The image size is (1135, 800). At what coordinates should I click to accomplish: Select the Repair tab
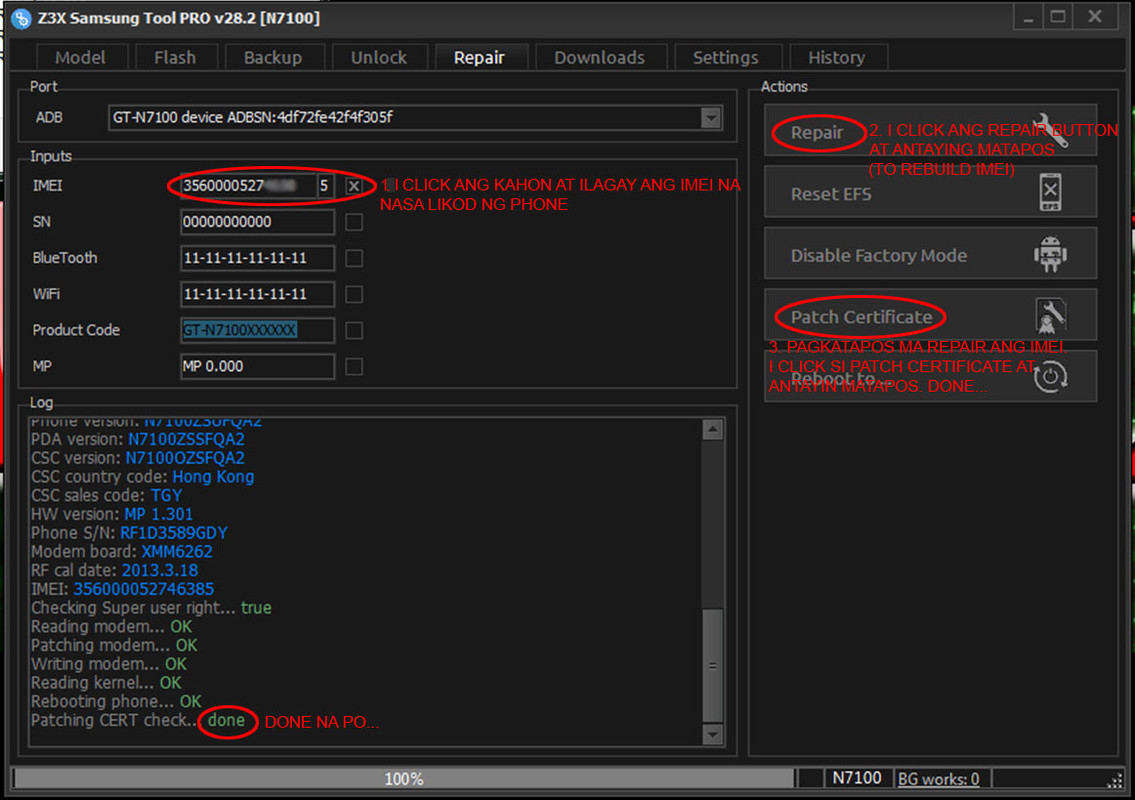(479, 58)
